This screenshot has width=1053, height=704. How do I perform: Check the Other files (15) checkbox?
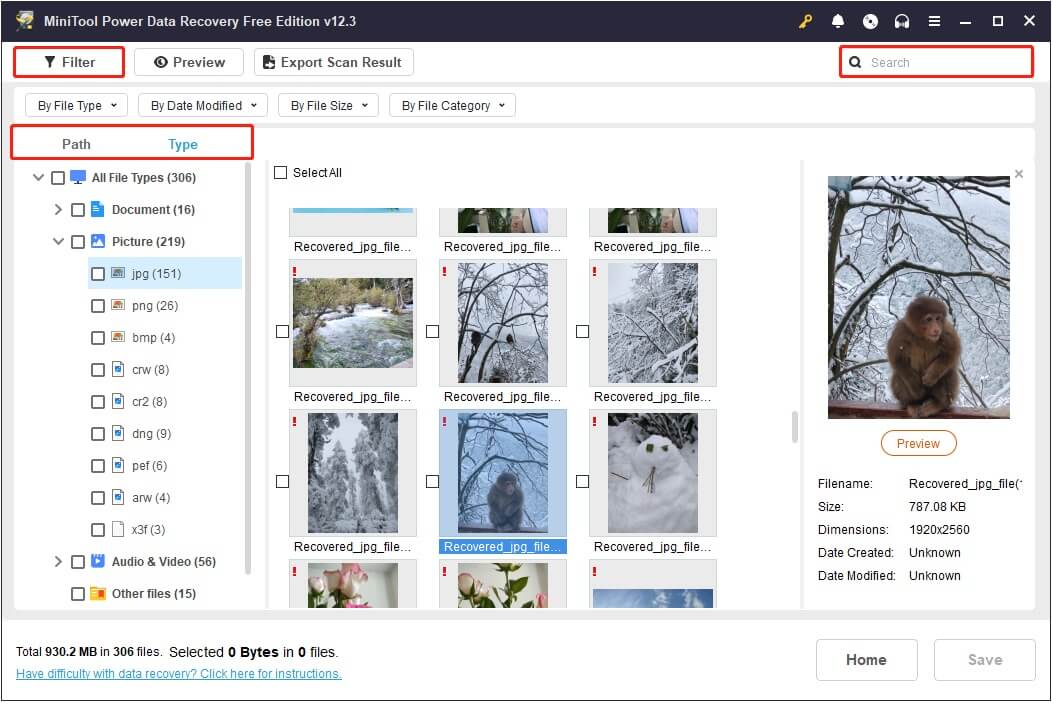pyautogui.click(x=78, y=595)
